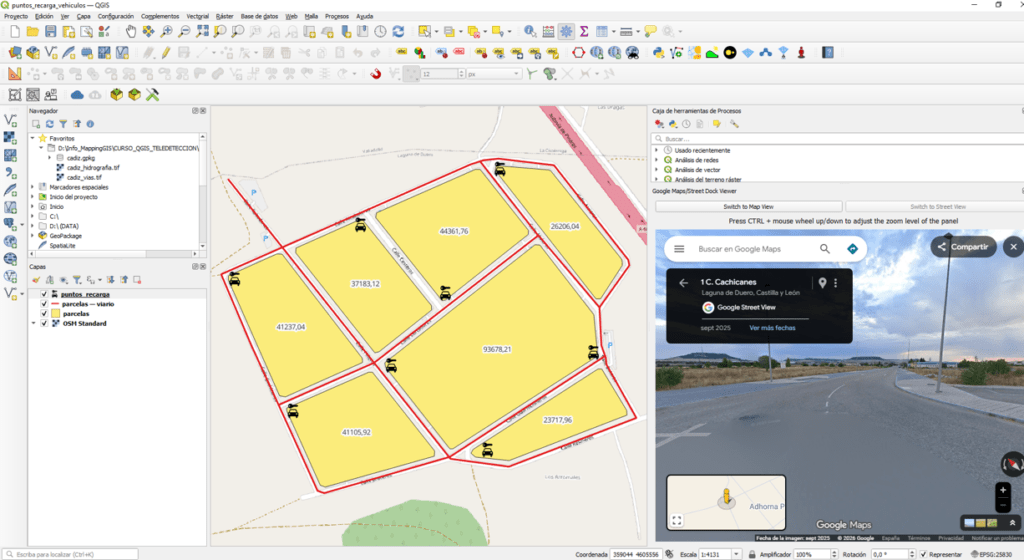
Task: Select the Pan Map hand tool
Action: 131,31
